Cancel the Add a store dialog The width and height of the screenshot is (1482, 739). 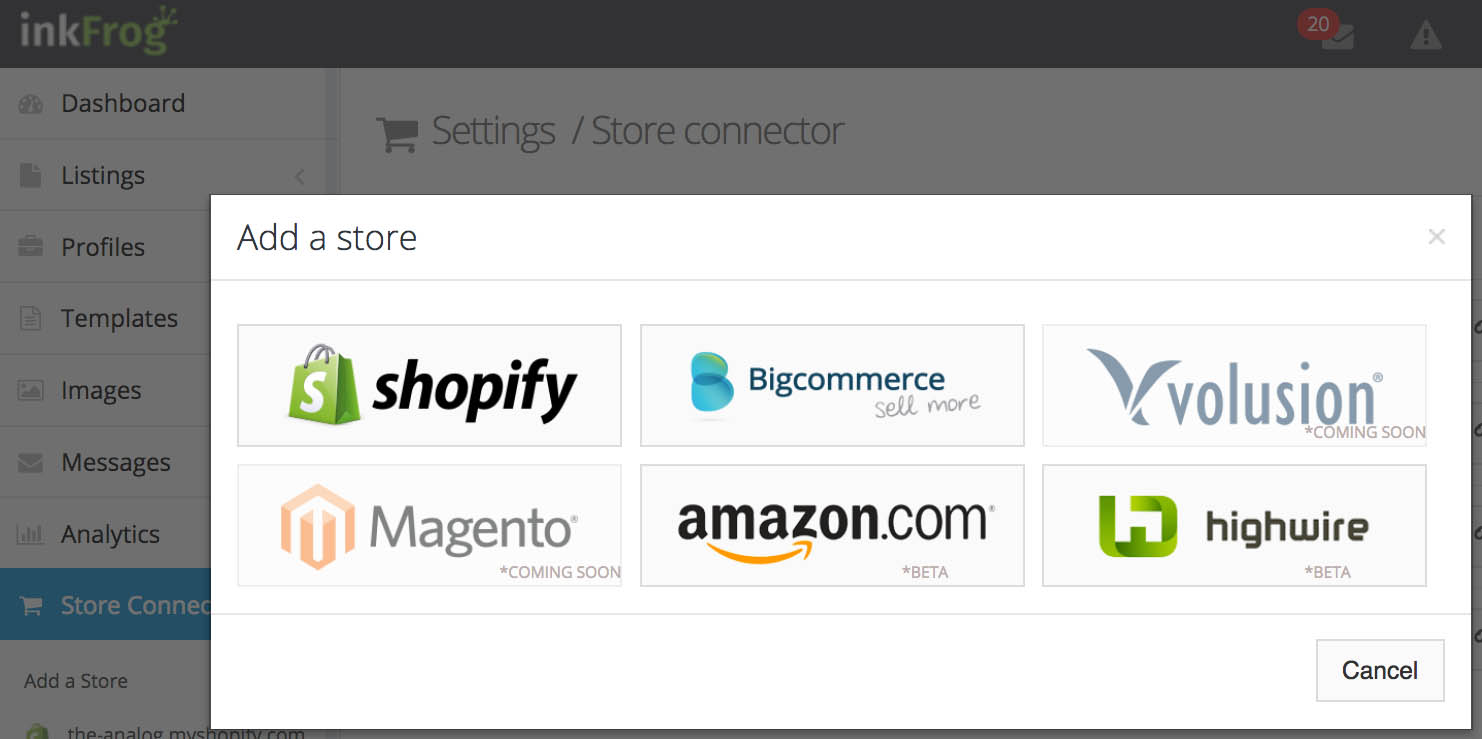coord(1380,670)
